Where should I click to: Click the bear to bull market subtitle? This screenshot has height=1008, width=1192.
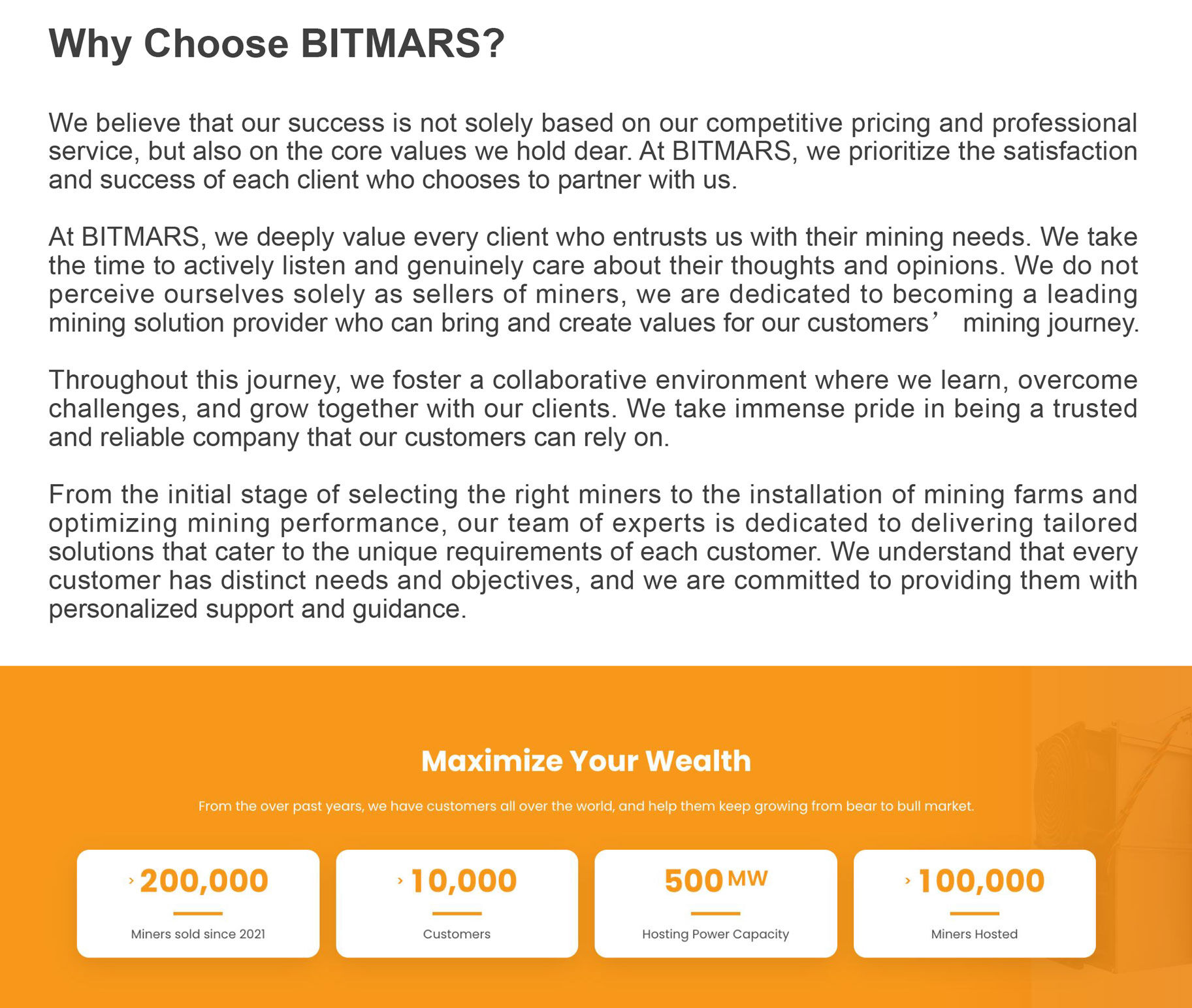pyautogui.click(x=586, y=806)
